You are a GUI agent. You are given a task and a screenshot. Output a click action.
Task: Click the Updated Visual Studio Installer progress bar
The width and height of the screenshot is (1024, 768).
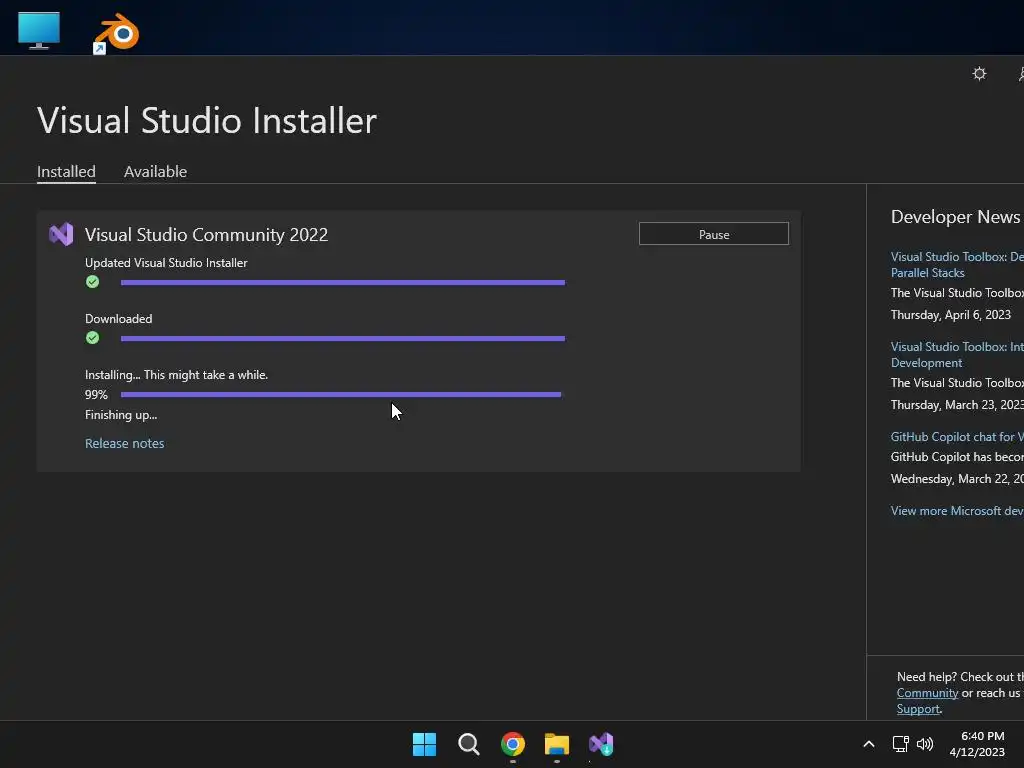pyautogui.click(x=343, y=283)
